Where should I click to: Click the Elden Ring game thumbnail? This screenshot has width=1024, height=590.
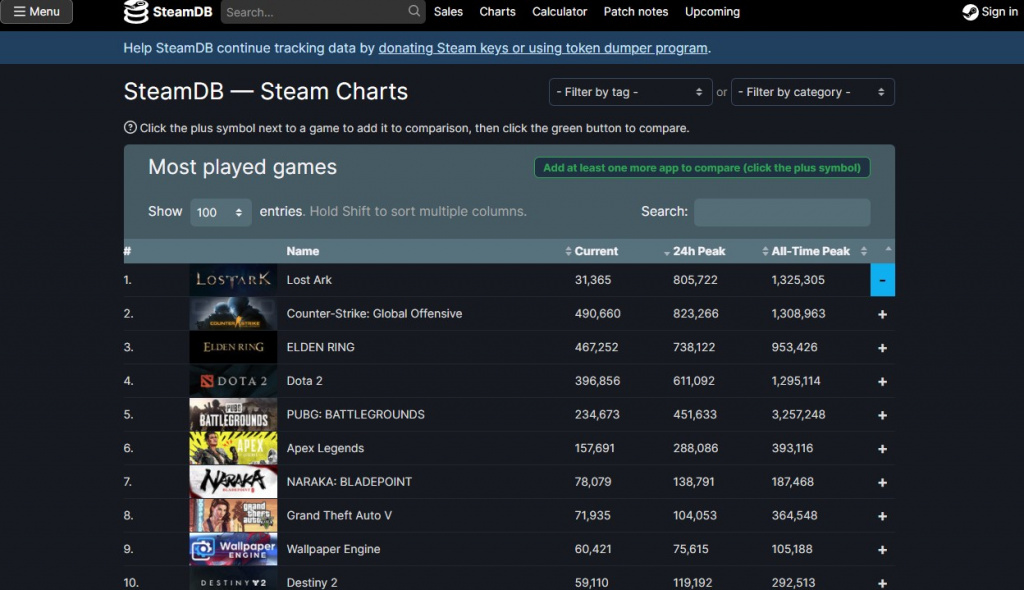233,347
